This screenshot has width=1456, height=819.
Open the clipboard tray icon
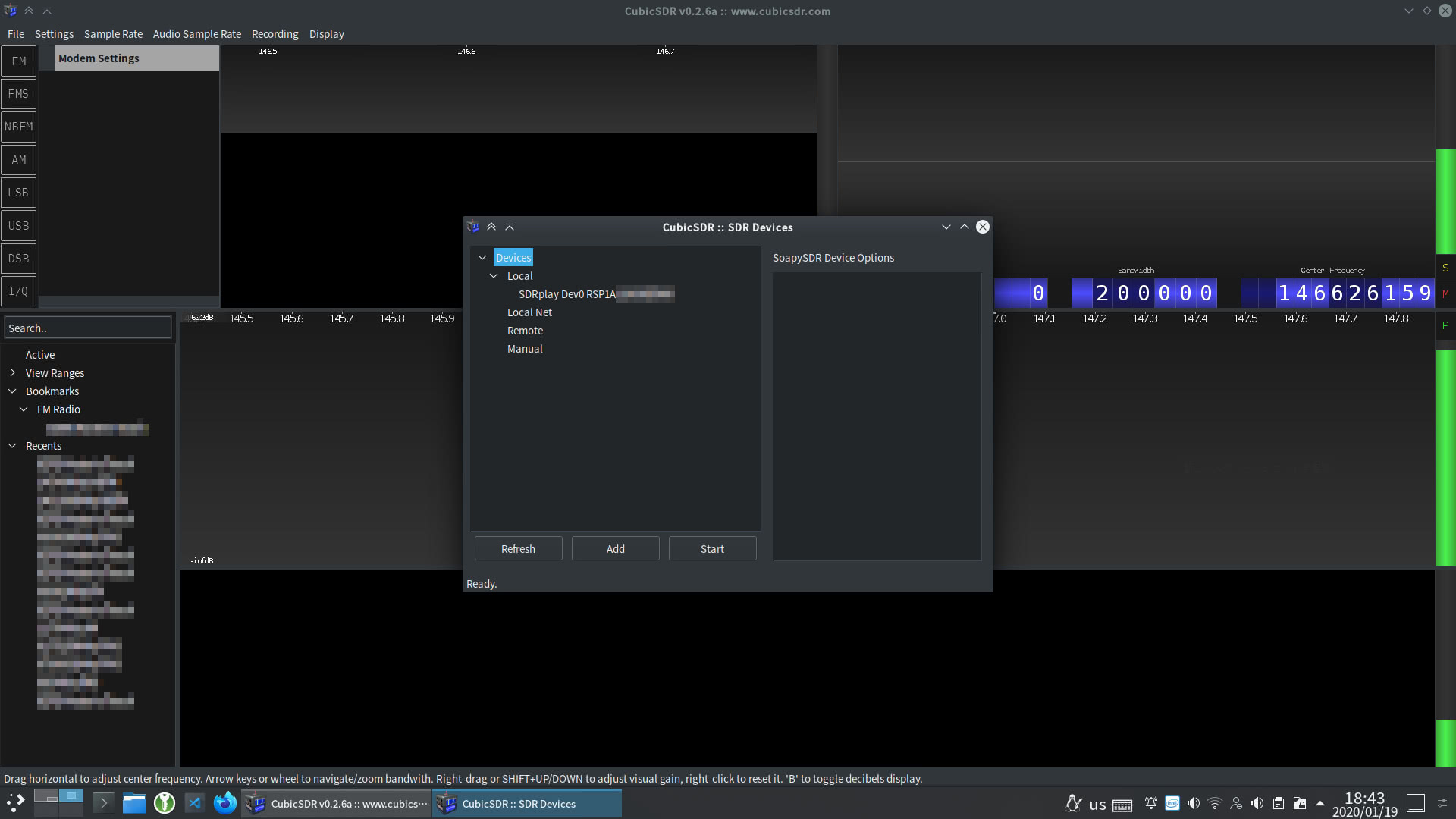[1279, 803]
